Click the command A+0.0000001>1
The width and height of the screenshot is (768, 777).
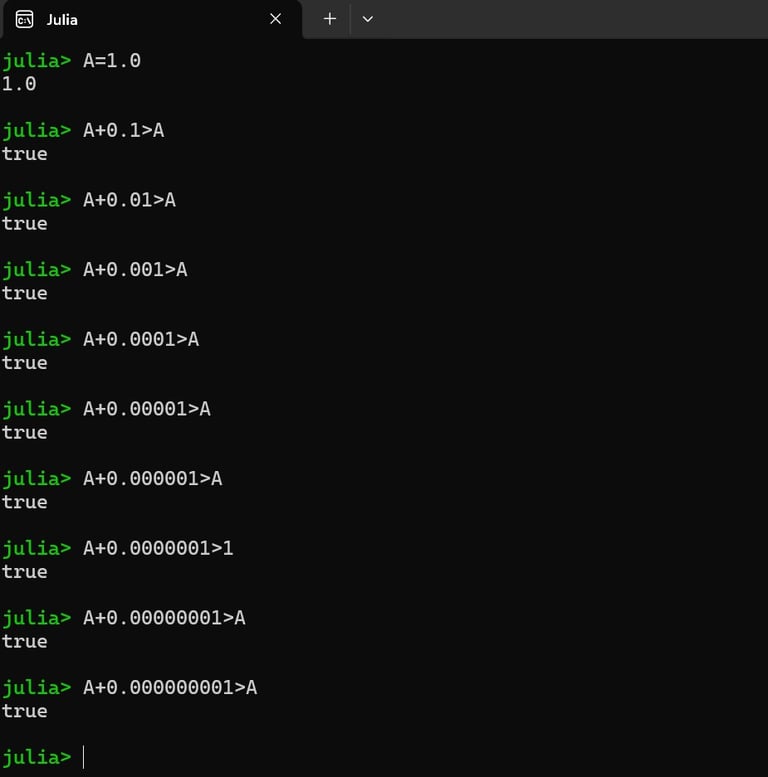coord(159,548)
